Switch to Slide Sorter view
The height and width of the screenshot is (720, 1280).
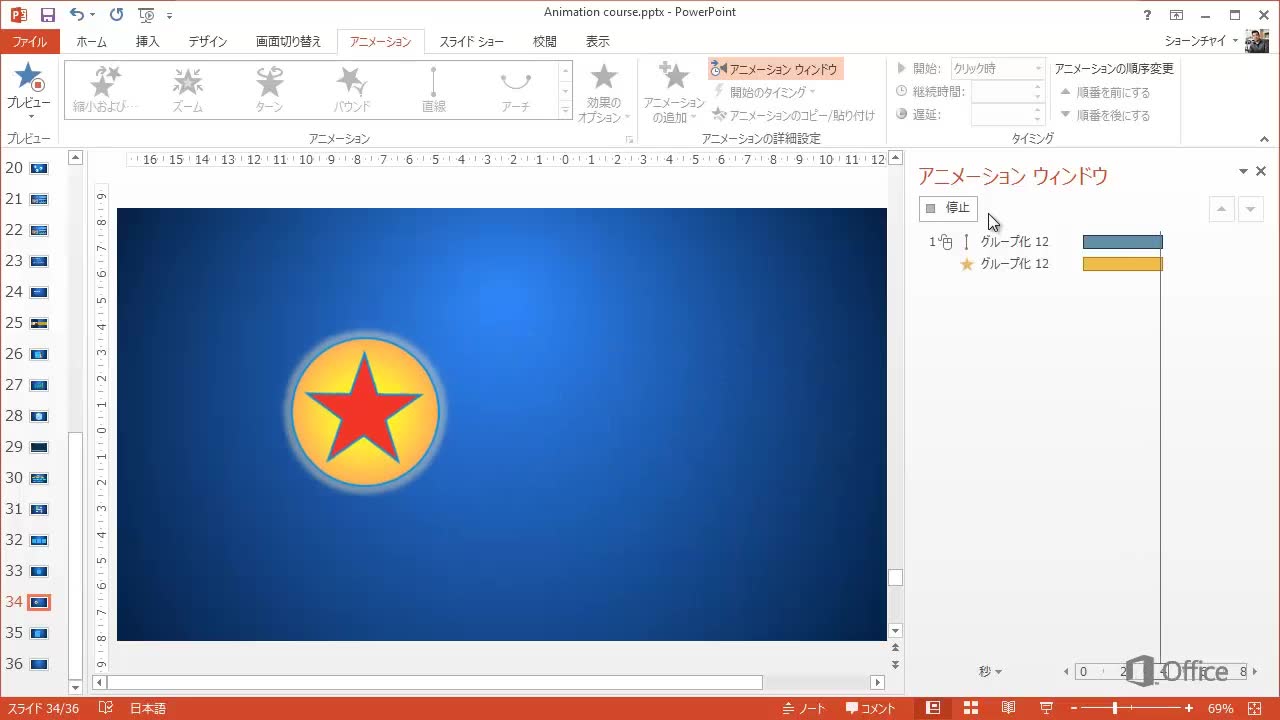pos(971,708)
